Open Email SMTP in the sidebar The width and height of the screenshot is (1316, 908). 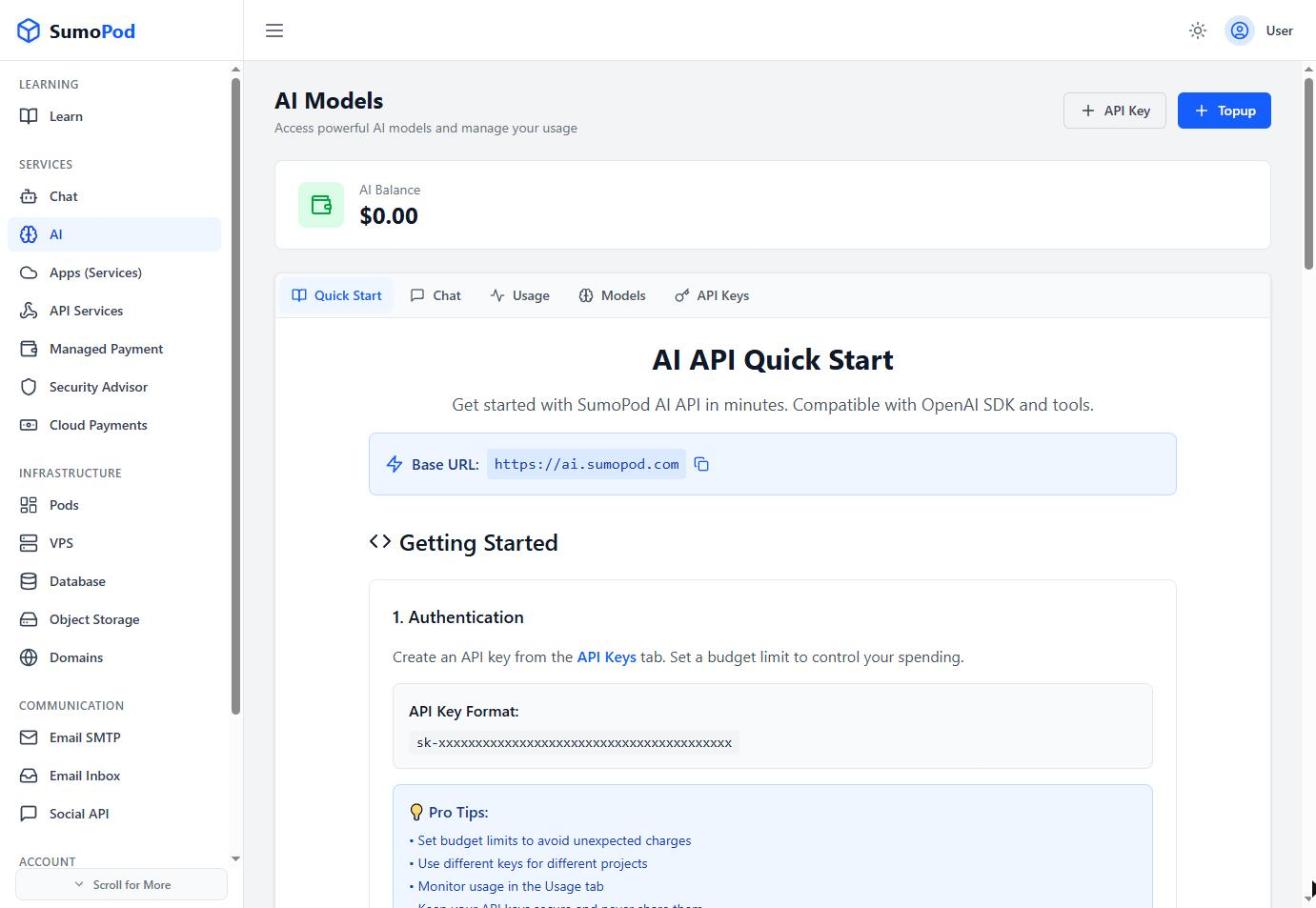click(x=114, y=737)
